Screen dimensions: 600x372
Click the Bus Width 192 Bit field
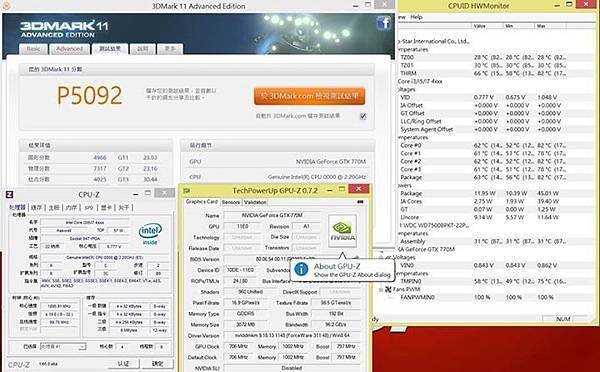(x=336, y=313)
